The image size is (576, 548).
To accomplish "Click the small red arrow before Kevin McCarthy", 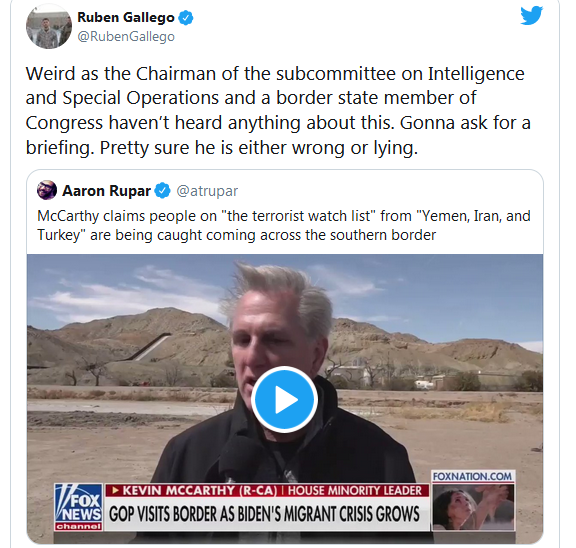I will click(x=115, y=490).
